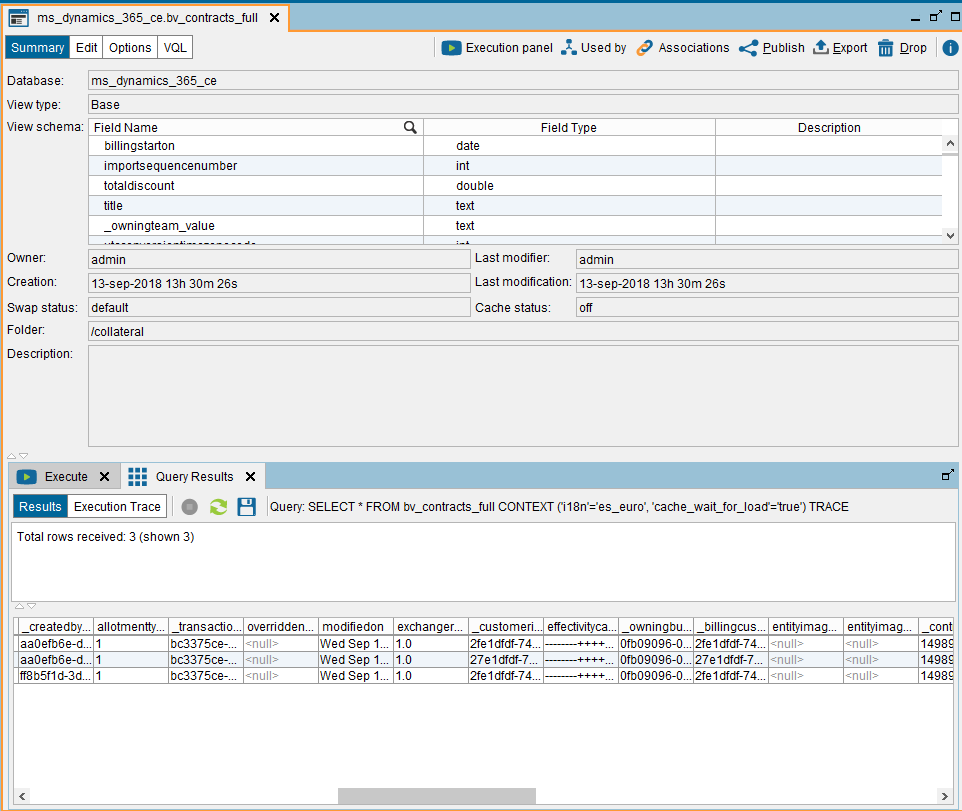This screenshot has width=962, height=811.
Task: Switch to the Edit tab
Action: 87,48
